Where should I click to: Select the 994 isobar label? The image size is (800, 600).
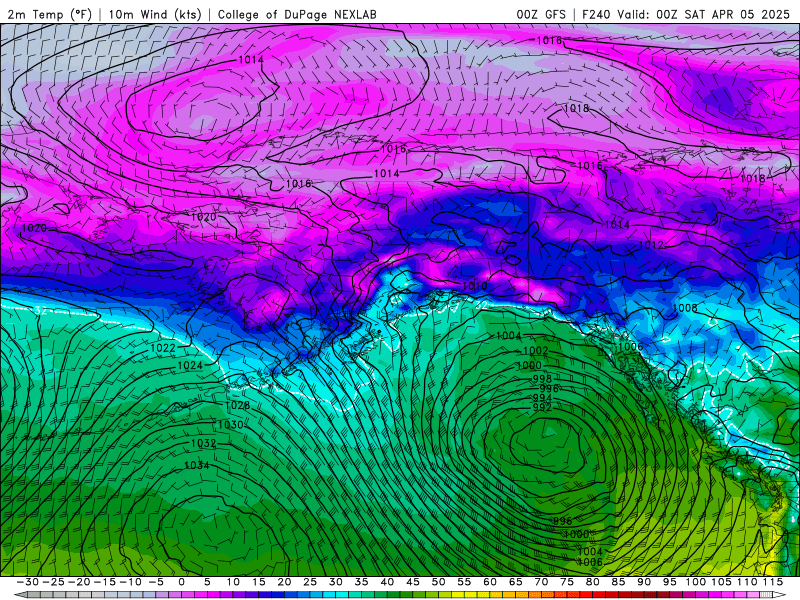[x=542, y=397]
